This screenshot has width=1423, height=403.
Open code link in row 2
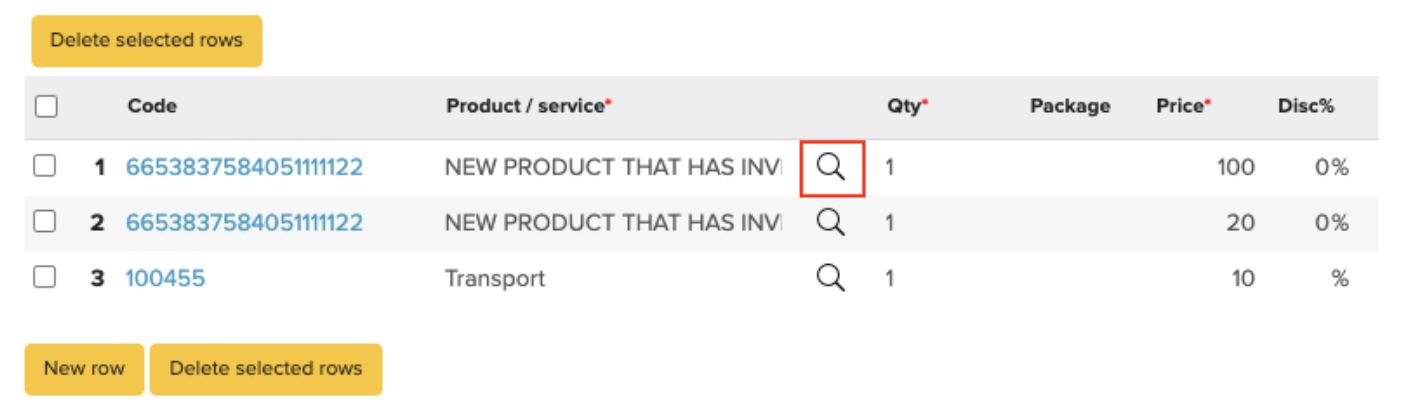click(243, 223)
